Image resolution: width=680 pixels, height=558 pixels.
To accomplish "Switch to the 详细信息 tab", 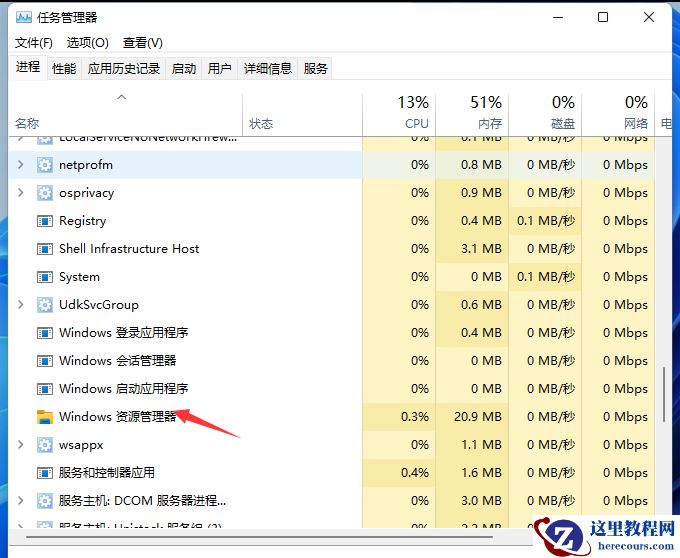I will coord(268,69).
